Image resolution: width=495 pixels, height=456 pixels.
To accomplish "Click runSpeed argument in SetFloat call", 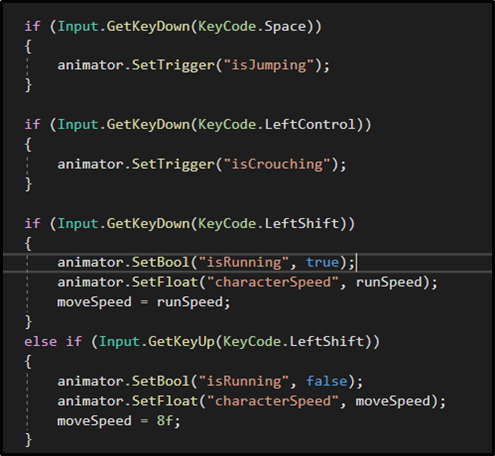I will [389, 283].
